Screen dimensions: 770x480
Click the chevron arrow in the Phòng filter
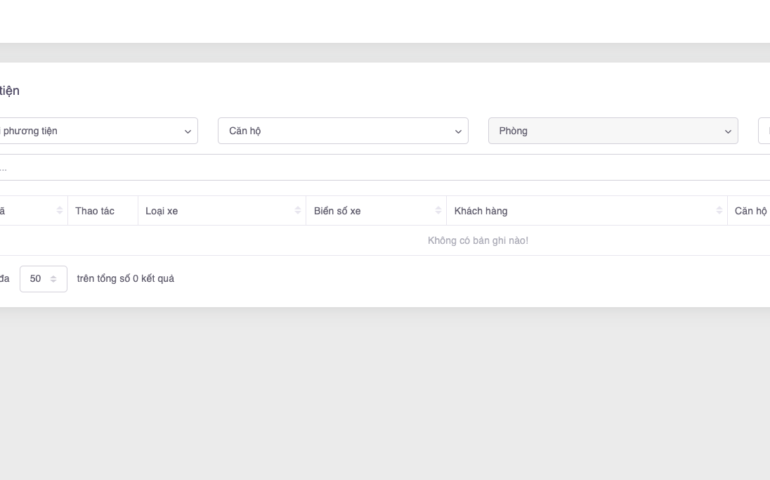point(728,131)
